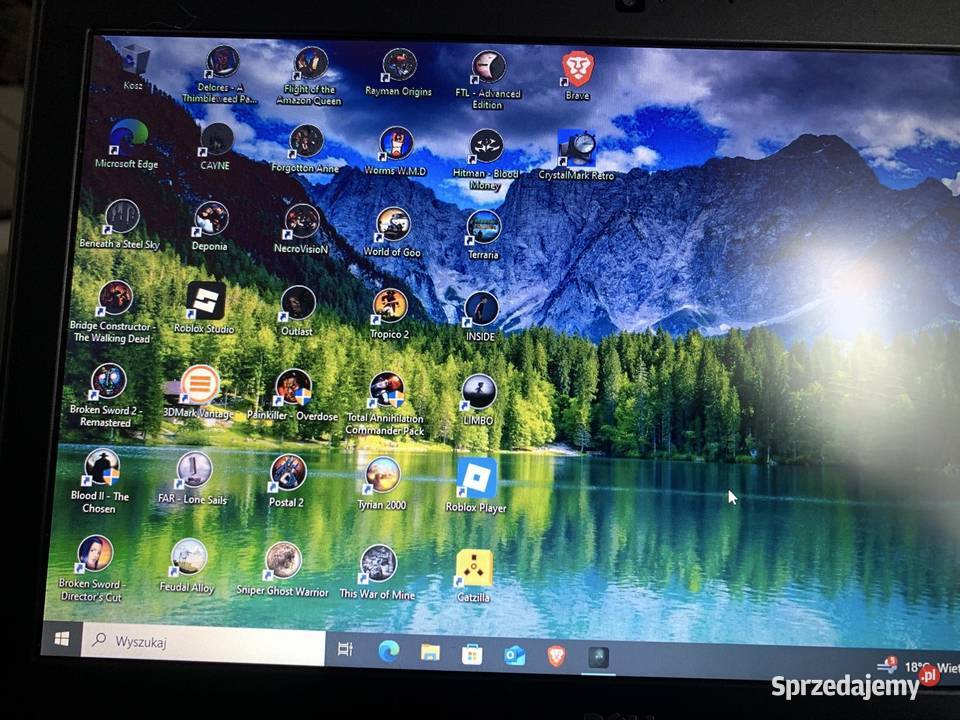Launch Brave from the taskbar
Viewport: 960px width, 720px height.
(556, 658)
